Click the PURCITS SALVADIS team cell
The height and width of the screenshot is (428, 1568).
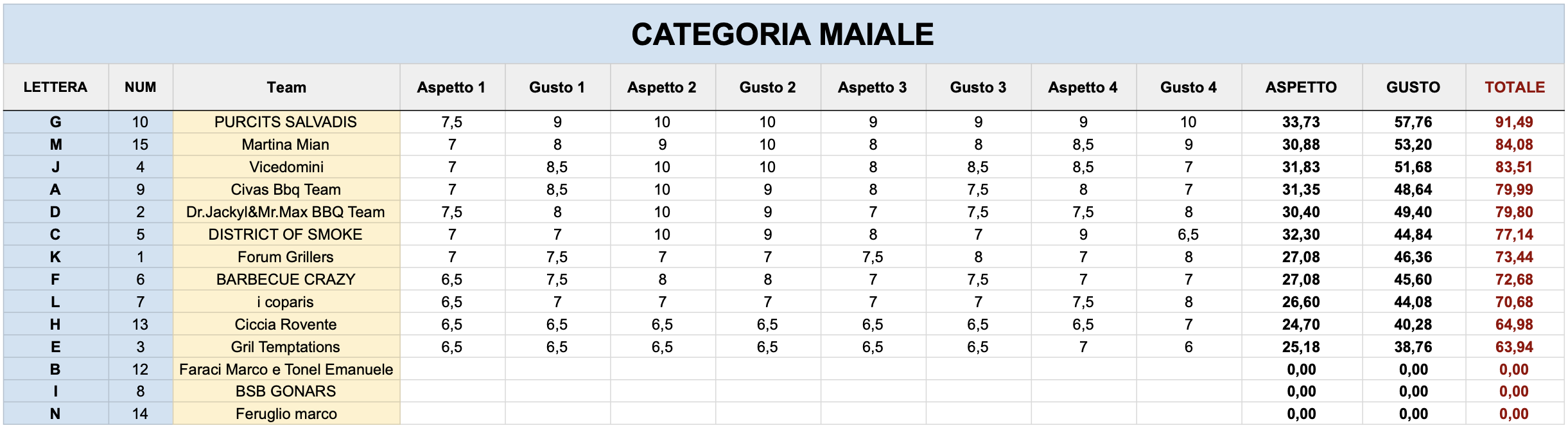286,122
